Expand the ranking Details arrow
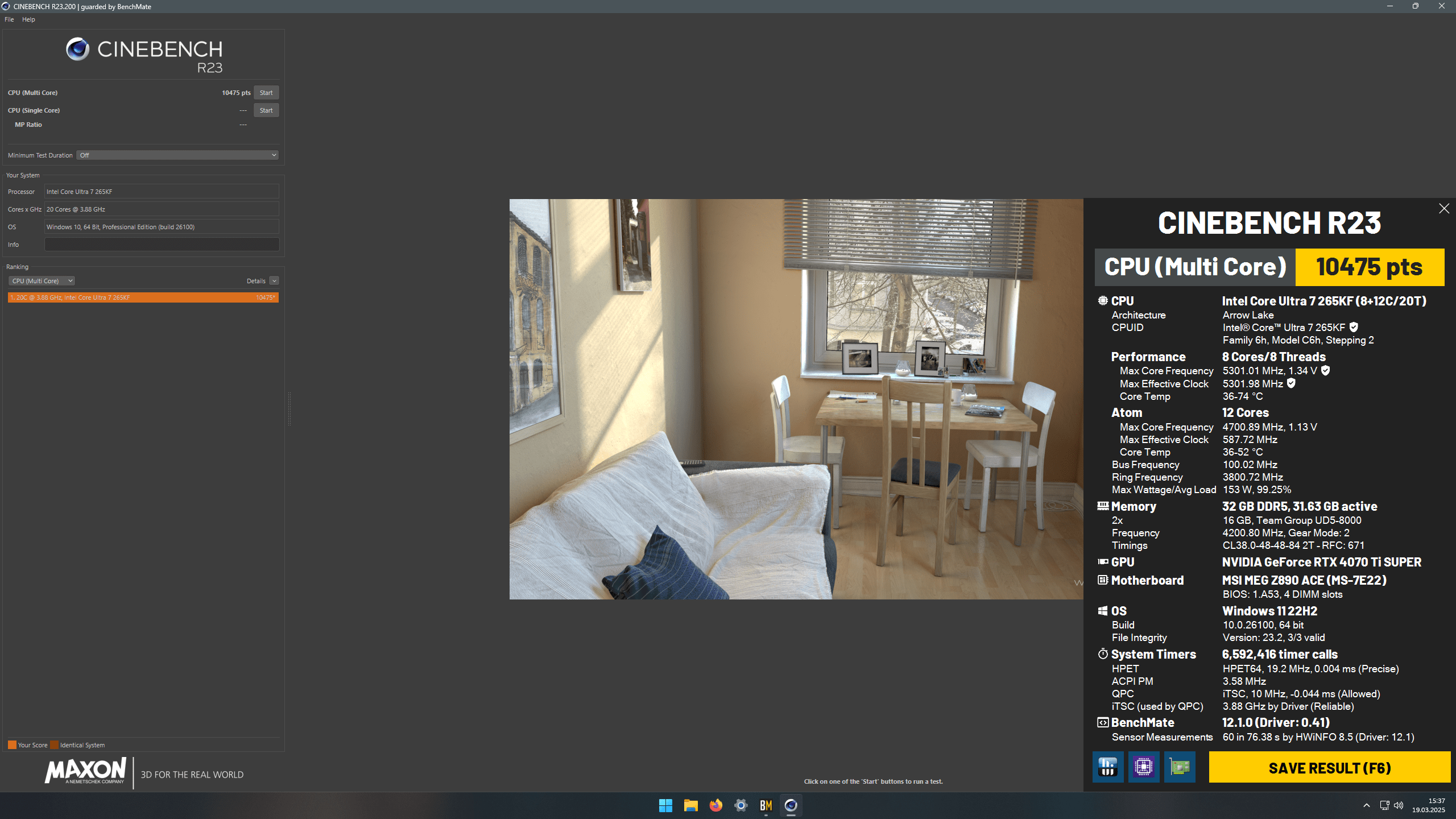 click(274, 281)
